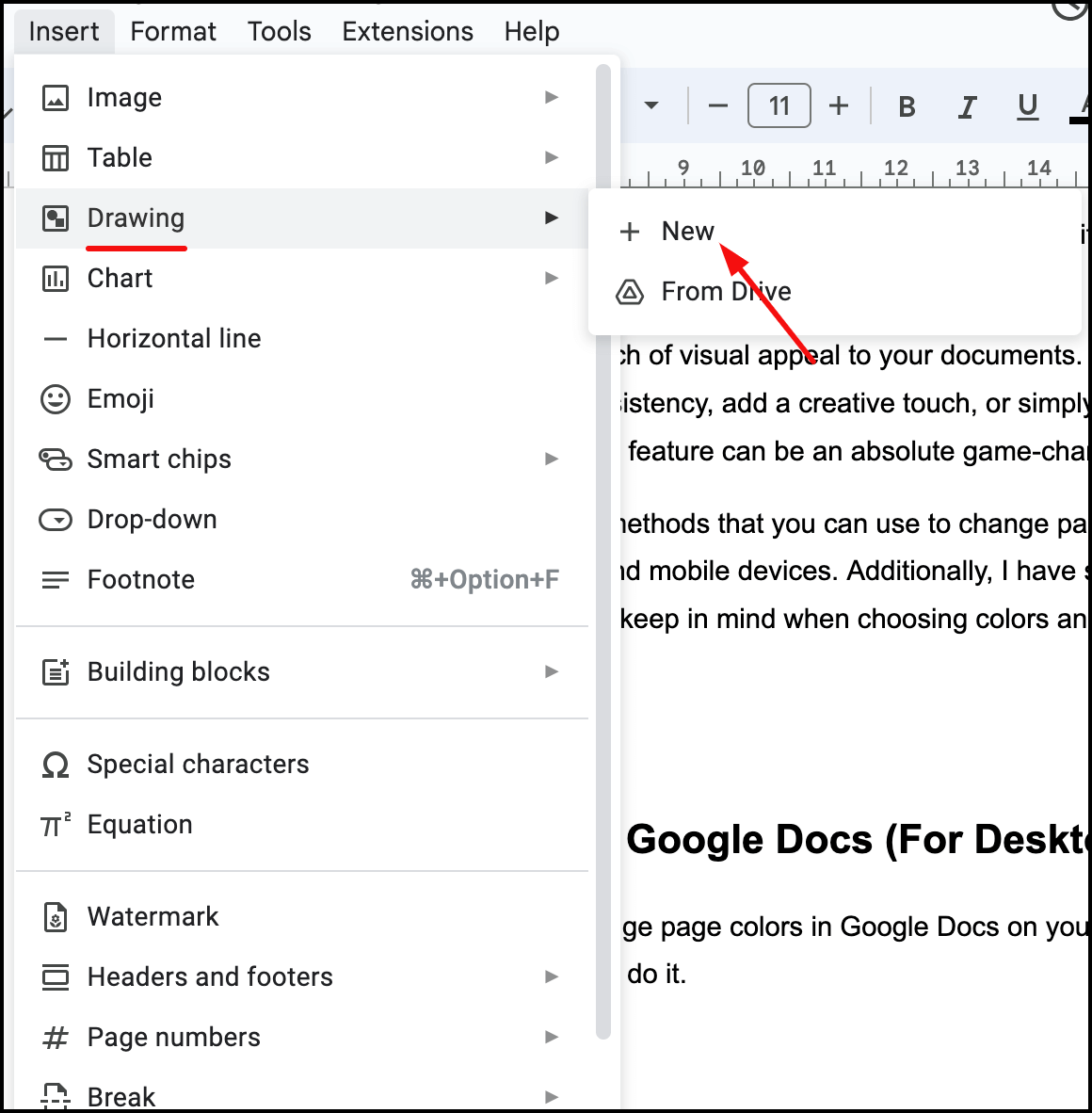This screenshot has height=1113, width=1092.
Task: Click the Watermark page icon
Action: point(56,917)
